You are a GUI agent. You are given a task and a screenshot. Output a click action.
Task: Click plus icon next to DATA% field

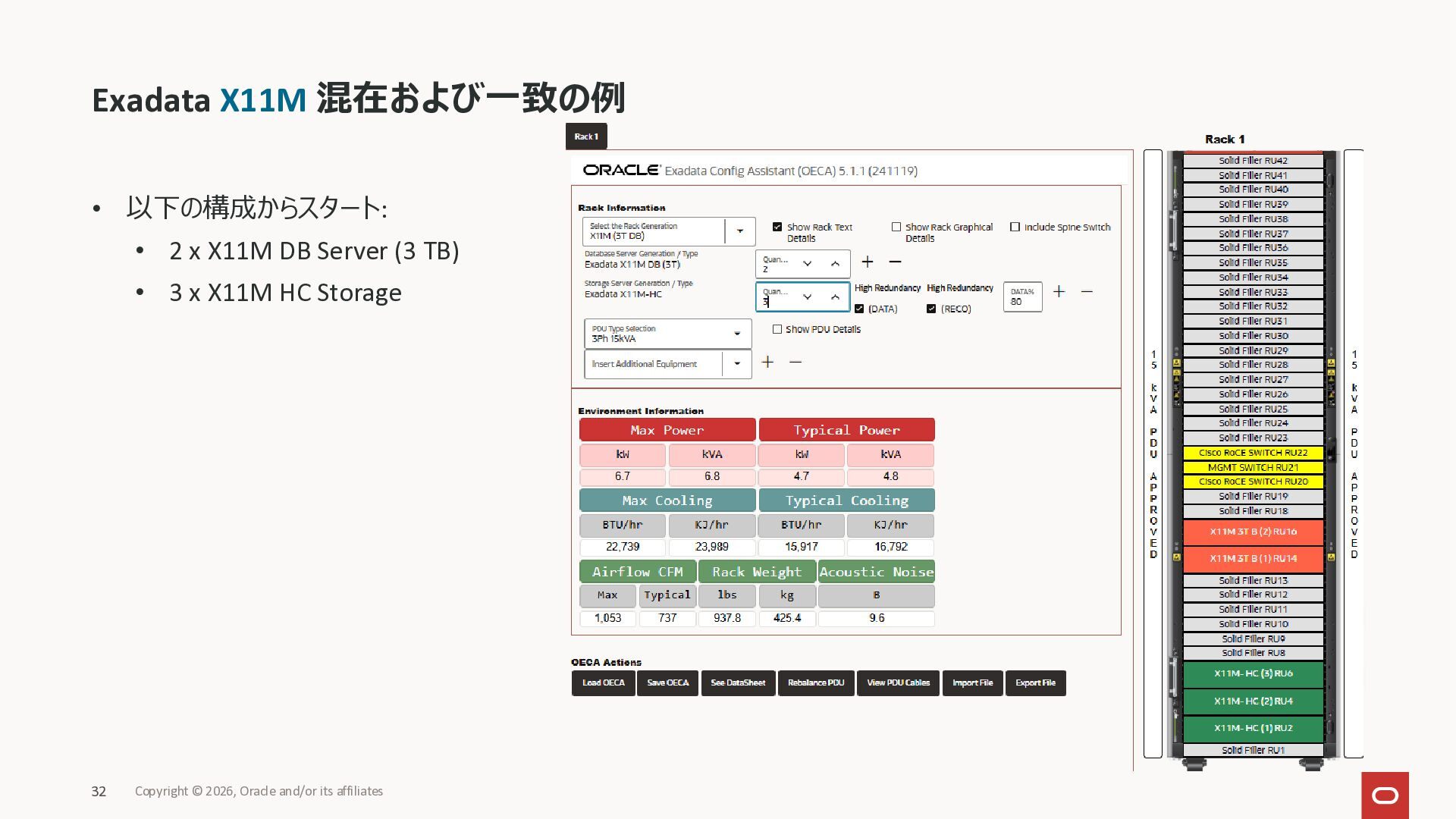(x=1059, y=291)
